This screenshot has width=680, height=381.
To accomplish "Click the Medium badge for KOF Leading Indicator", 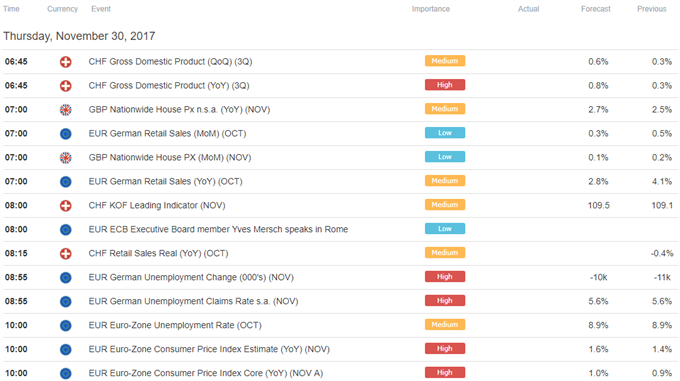I will click(x=445, y=205).
